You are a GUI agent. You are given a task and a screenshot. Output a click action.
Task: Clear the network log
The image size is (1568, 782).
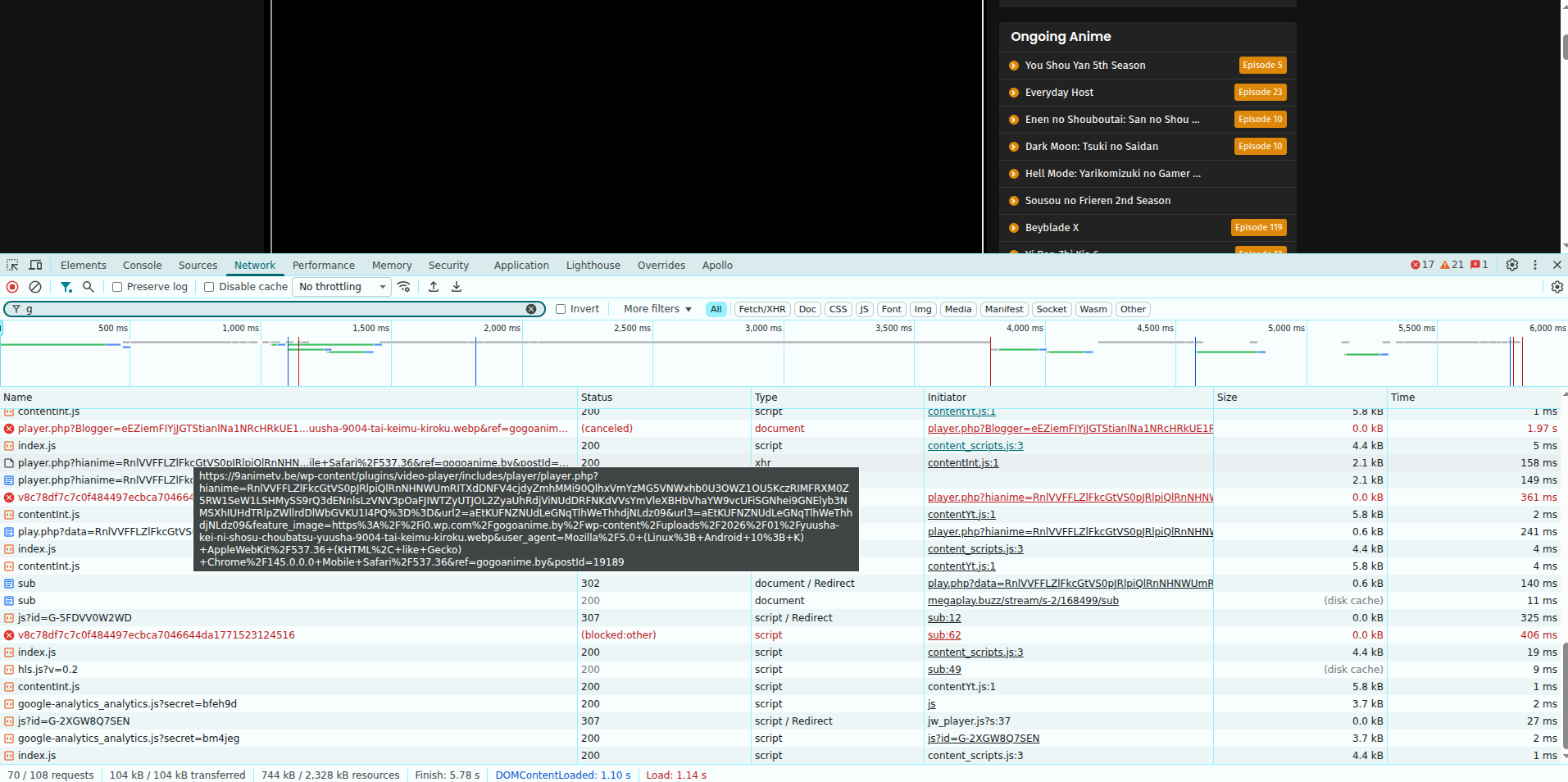pyautogui.click(x=35, y=287)
